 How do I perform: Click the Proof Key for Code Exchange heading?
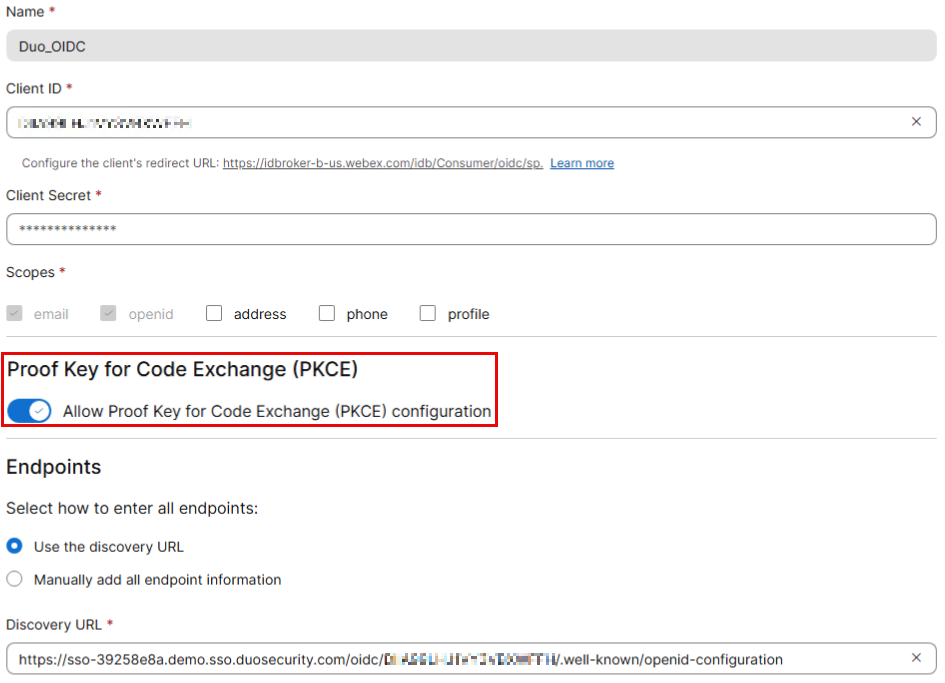(183, 369)
